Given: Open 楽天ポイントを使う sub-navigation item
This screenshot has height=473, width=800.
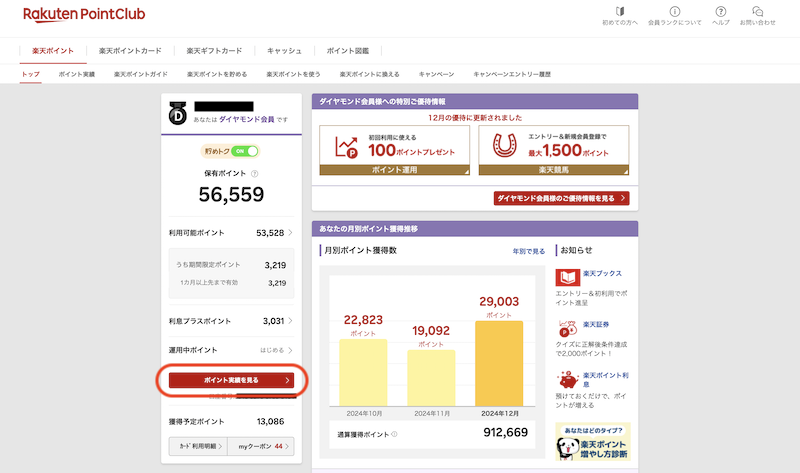Looking at the screenshot, I should (293, 74).
